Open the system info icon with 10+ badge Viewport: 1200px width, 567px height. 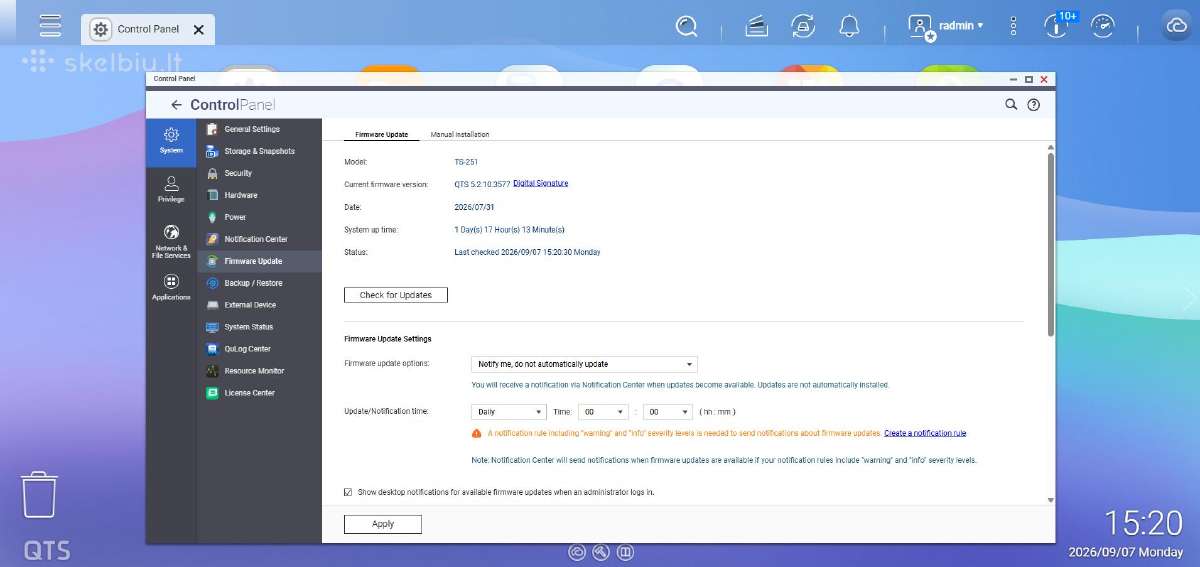coord(1055,26)
